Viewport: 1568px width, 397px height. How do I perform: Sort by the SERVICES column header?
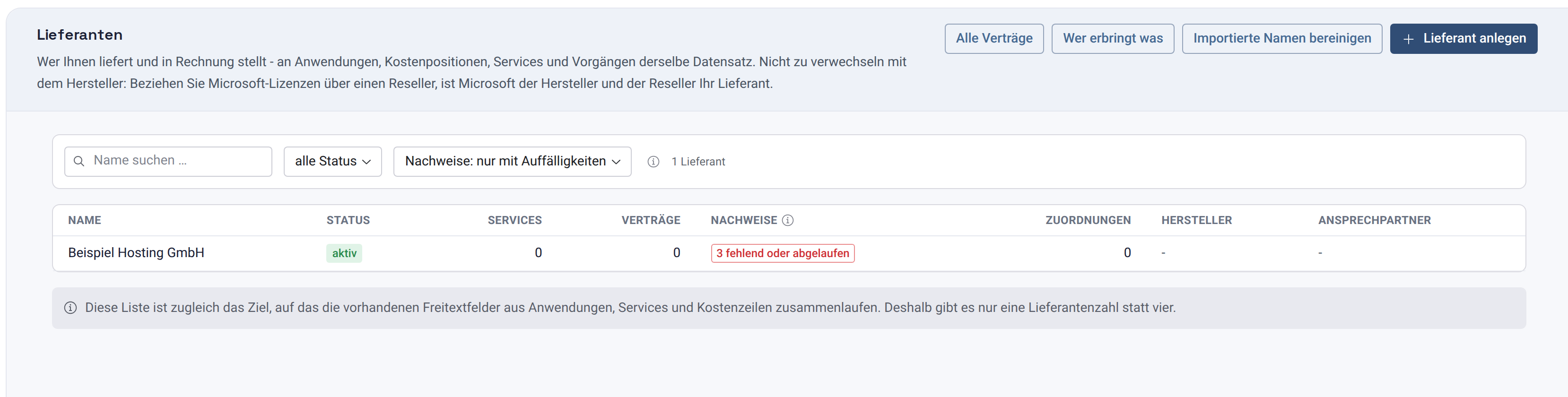point(514,220)
